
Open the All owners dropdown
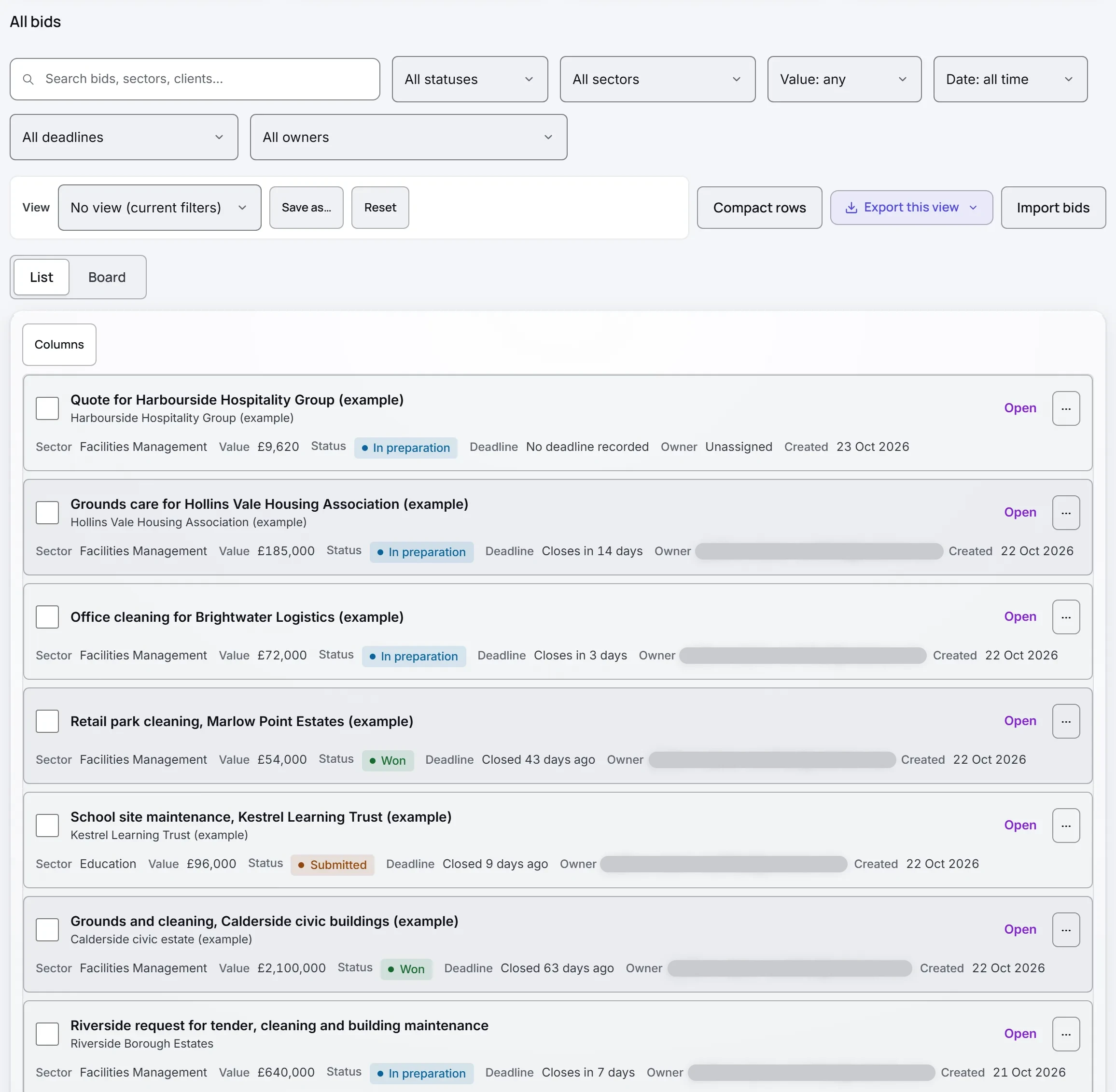point(408,137)
